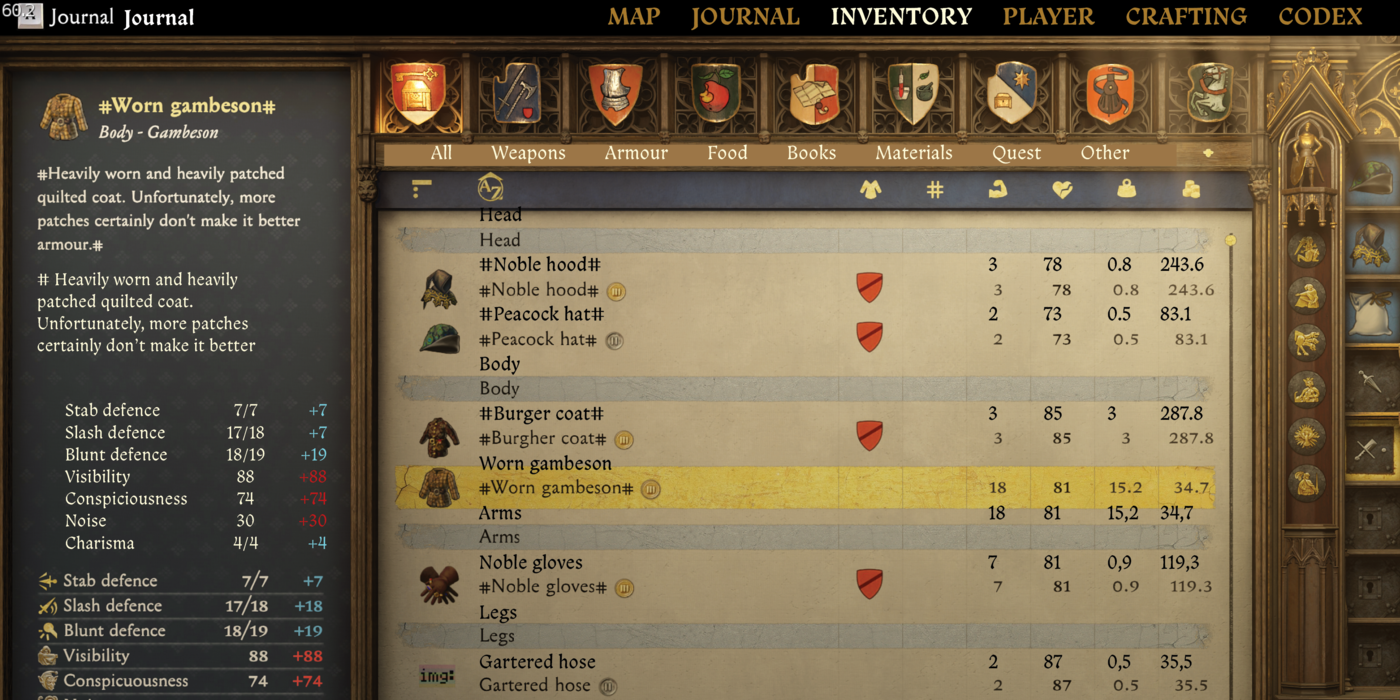The width and height of the screenshot is (1400, 700).
Task: Sort by condition heart icon
Action: (x=1062, y=189)
